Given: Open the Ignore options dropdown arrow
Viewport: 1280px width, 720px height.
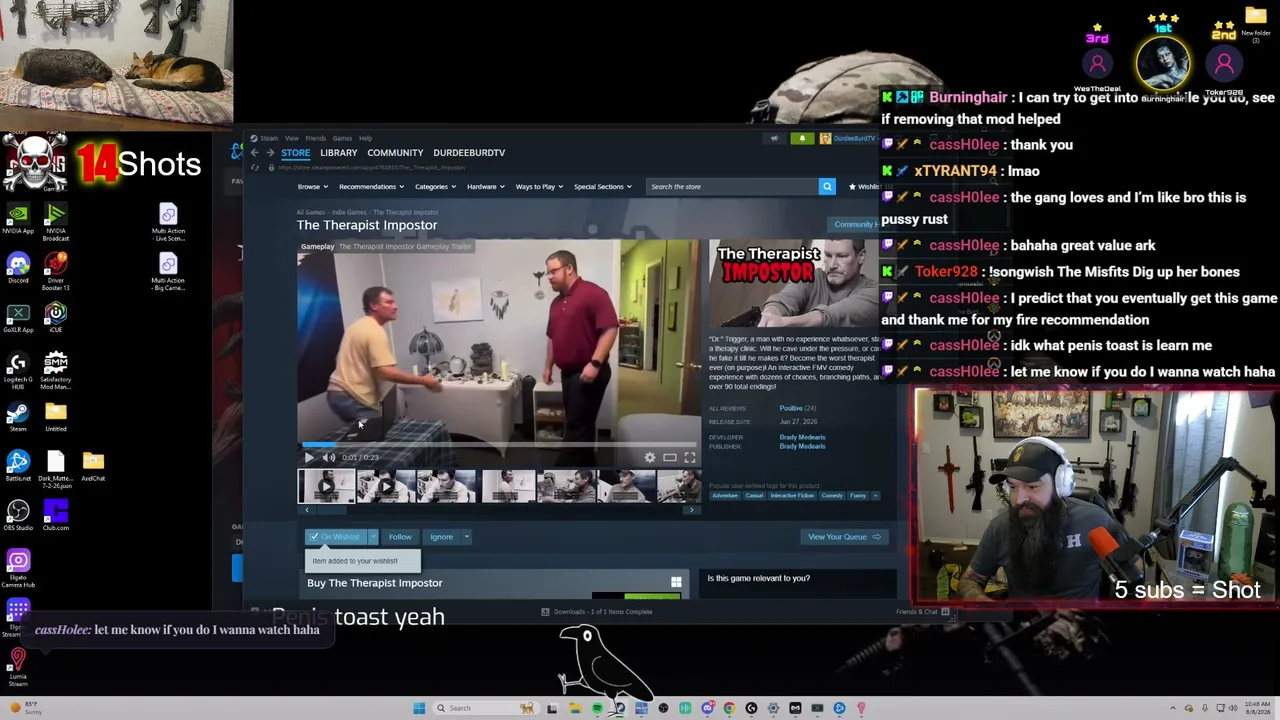Looking at the screenshot, I should (466, 537).
